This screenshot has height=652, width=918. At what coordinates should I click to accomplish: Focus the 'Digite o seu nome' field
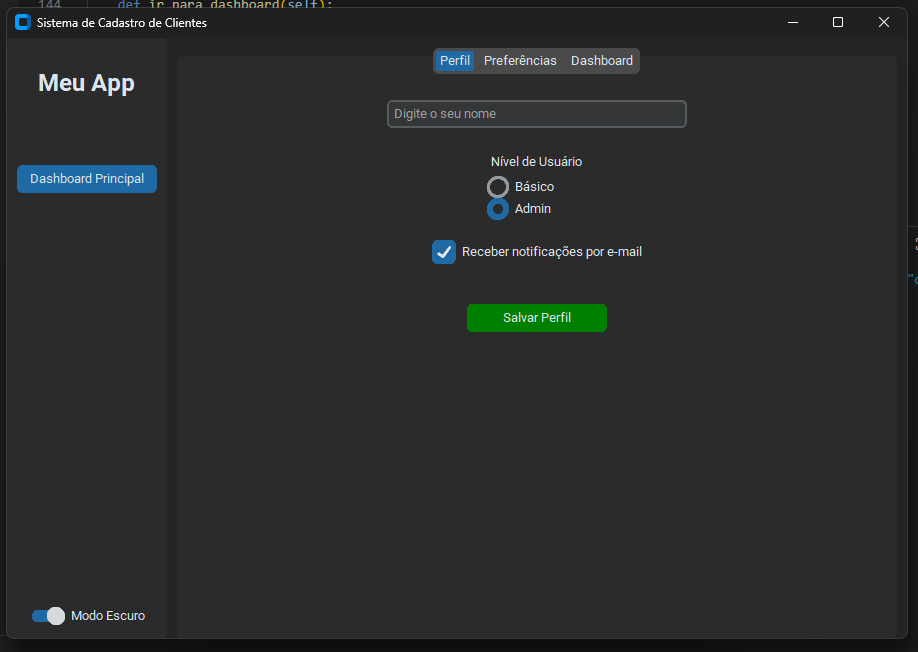(x=536, y=114)
